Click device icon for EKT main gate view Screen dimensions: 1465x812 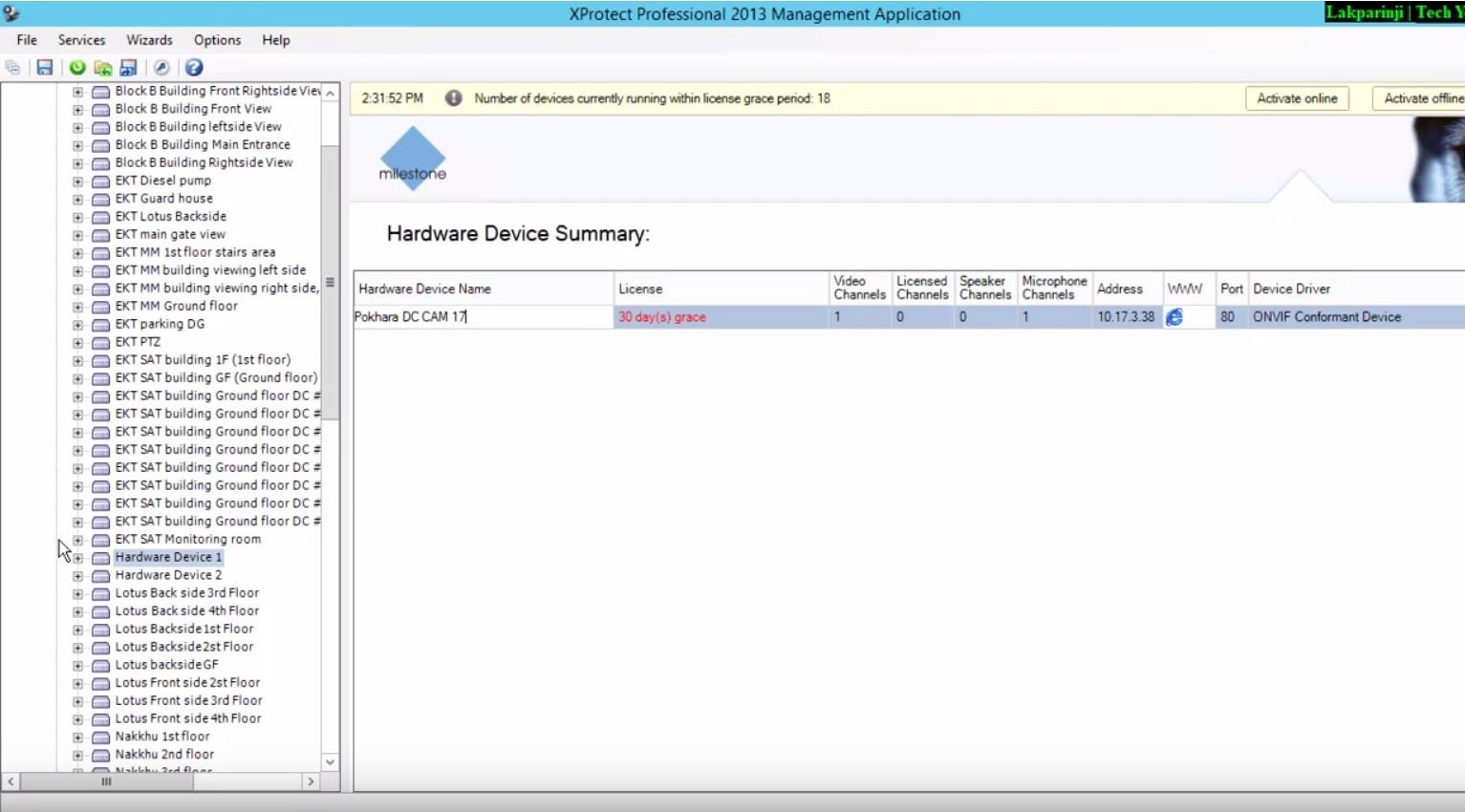coord(100,235)
